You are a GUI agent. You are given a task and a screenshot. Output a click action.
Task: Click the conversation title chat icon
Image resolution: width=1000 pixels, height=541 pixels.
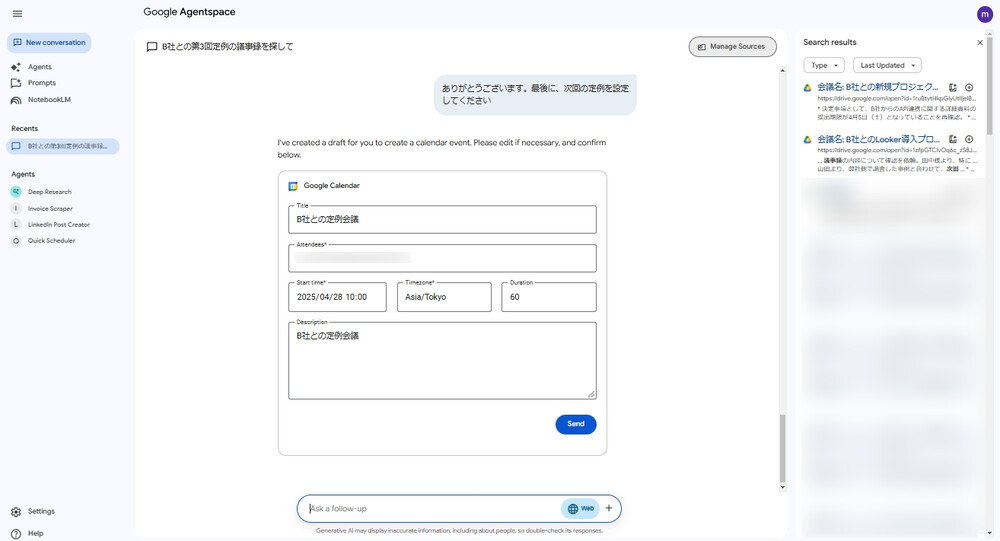click(152, 47)
